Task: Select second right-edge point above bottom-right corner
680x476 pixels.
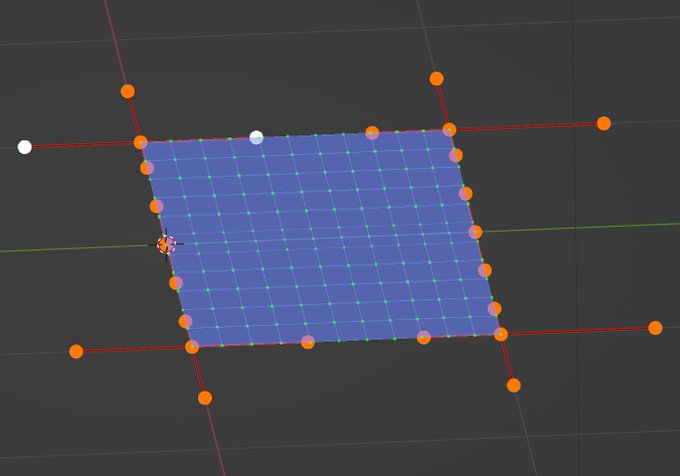Action: (484, 270)
